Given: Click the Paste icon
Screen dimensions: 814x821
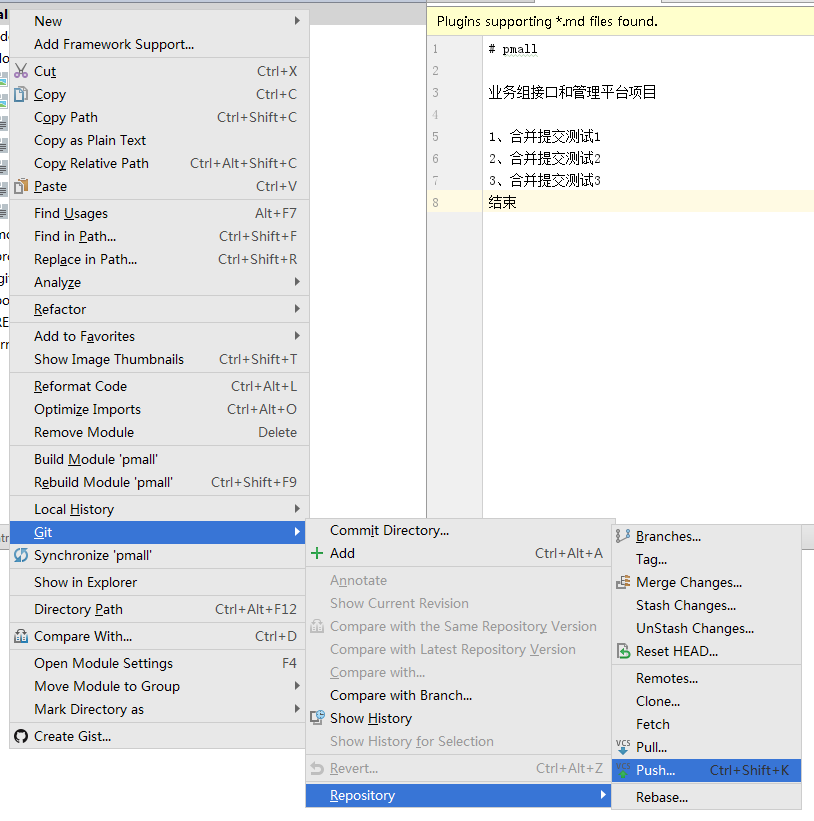Looking at the screenshot, I should point(21,186).
